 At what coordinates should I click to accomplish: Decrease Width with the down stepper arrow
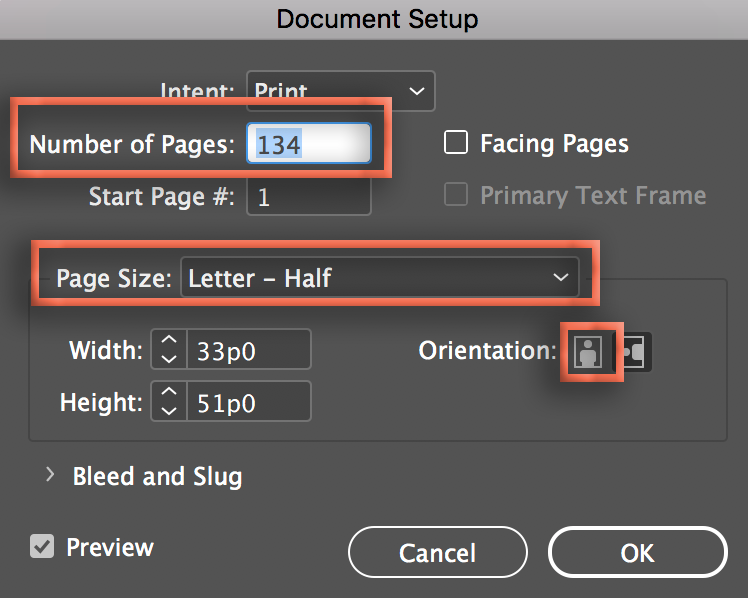pyautogui.click(x=169, y=359)
